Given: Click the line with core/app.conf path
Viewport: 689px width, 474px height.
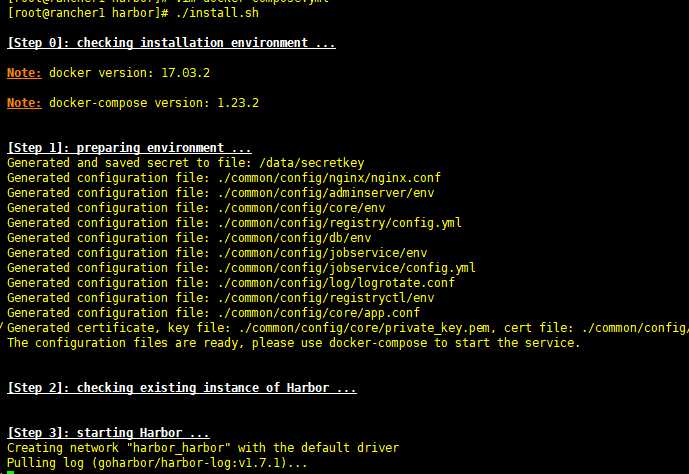Looking at the screenshot, I should pos(214,312).
